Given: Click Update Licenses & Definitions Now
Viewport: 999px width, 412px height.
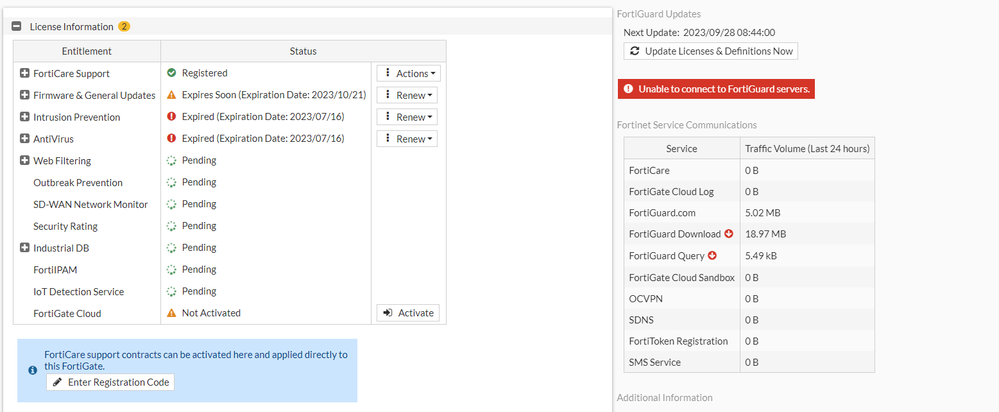Looking at the screenshot, I should pyautogui.click(x=710, y=51).
